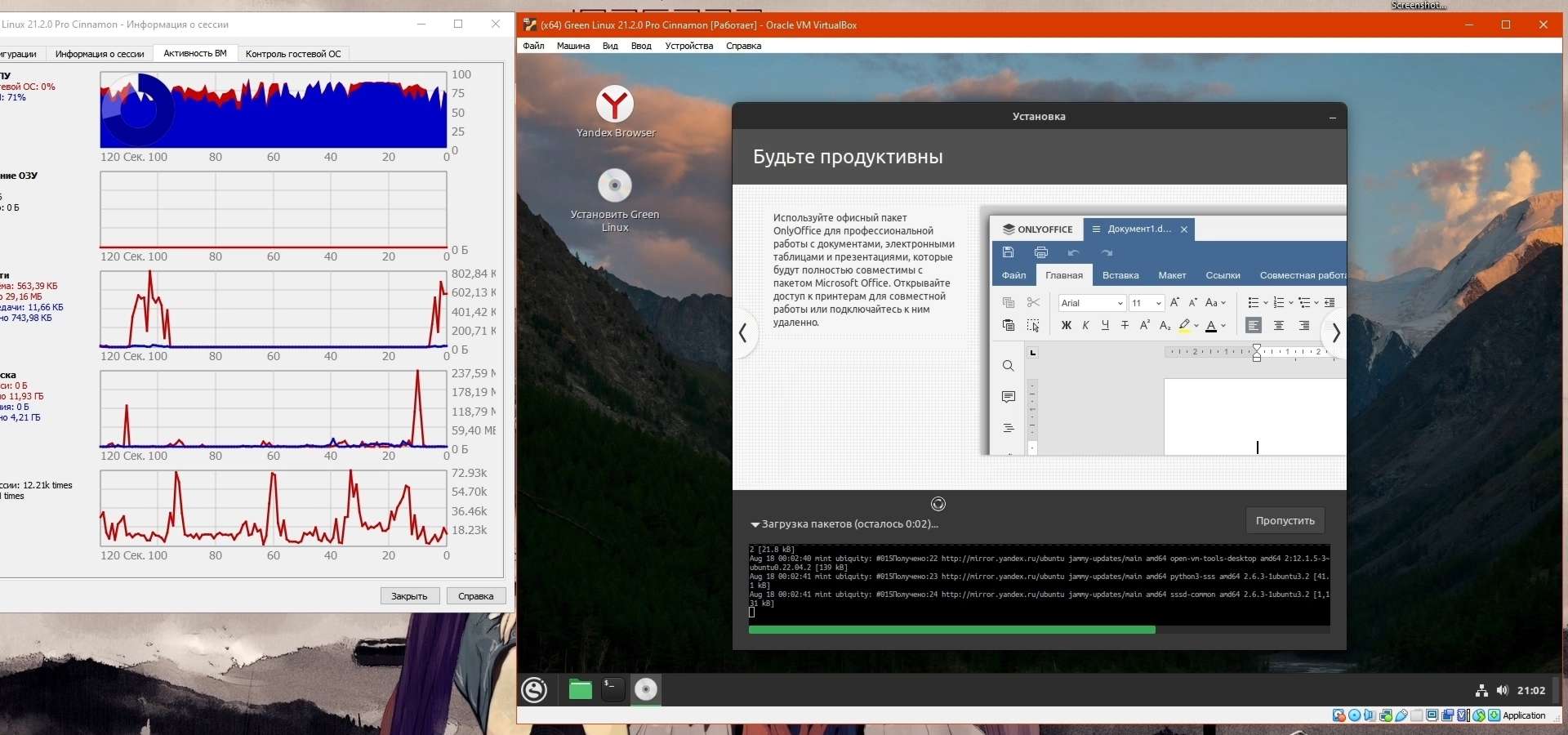Click the virtualization chip indicator in status bar
This screenshot has height=735, width=1568.
click(x=1463, y=715)
